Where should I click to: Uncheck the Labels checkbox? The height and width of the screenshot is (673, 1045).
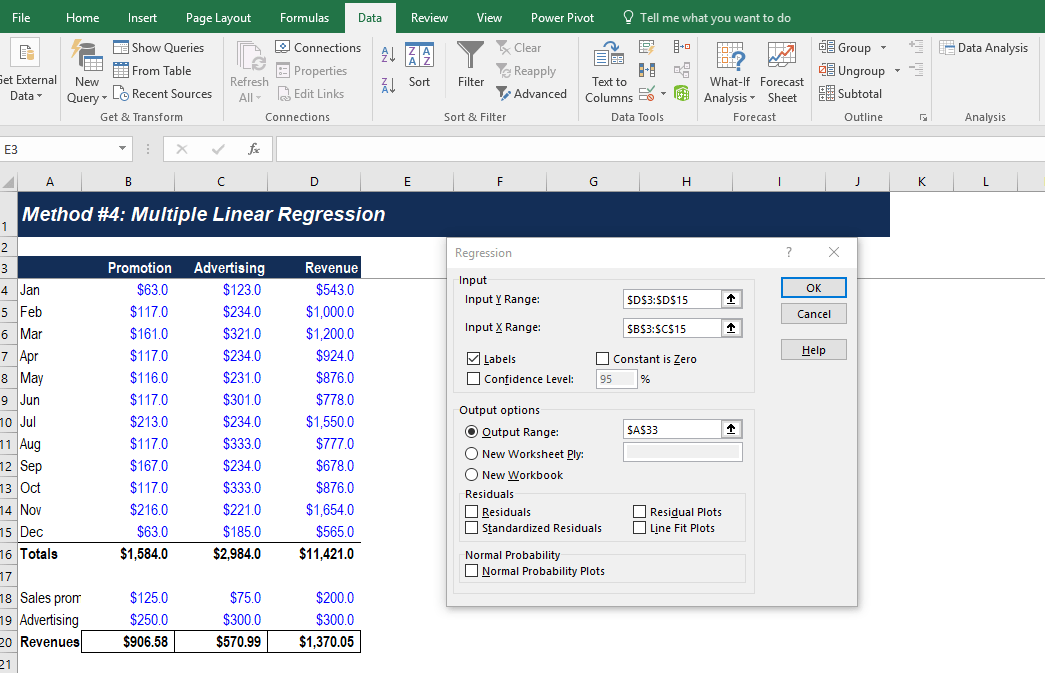pyautogui.click(x=474, y=359)
